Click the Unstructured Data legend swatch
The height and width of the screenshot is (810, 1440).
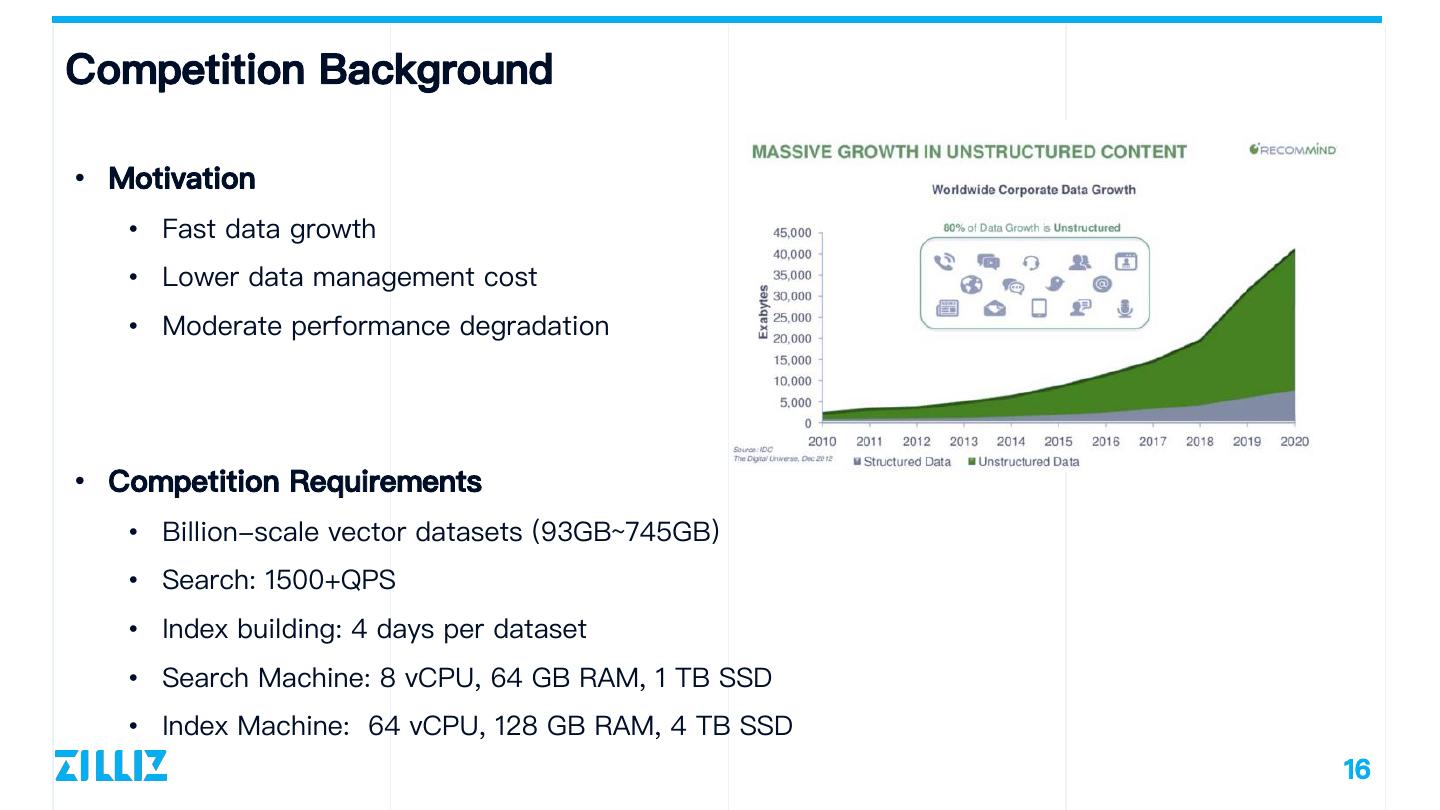click(x=972, y=462)
